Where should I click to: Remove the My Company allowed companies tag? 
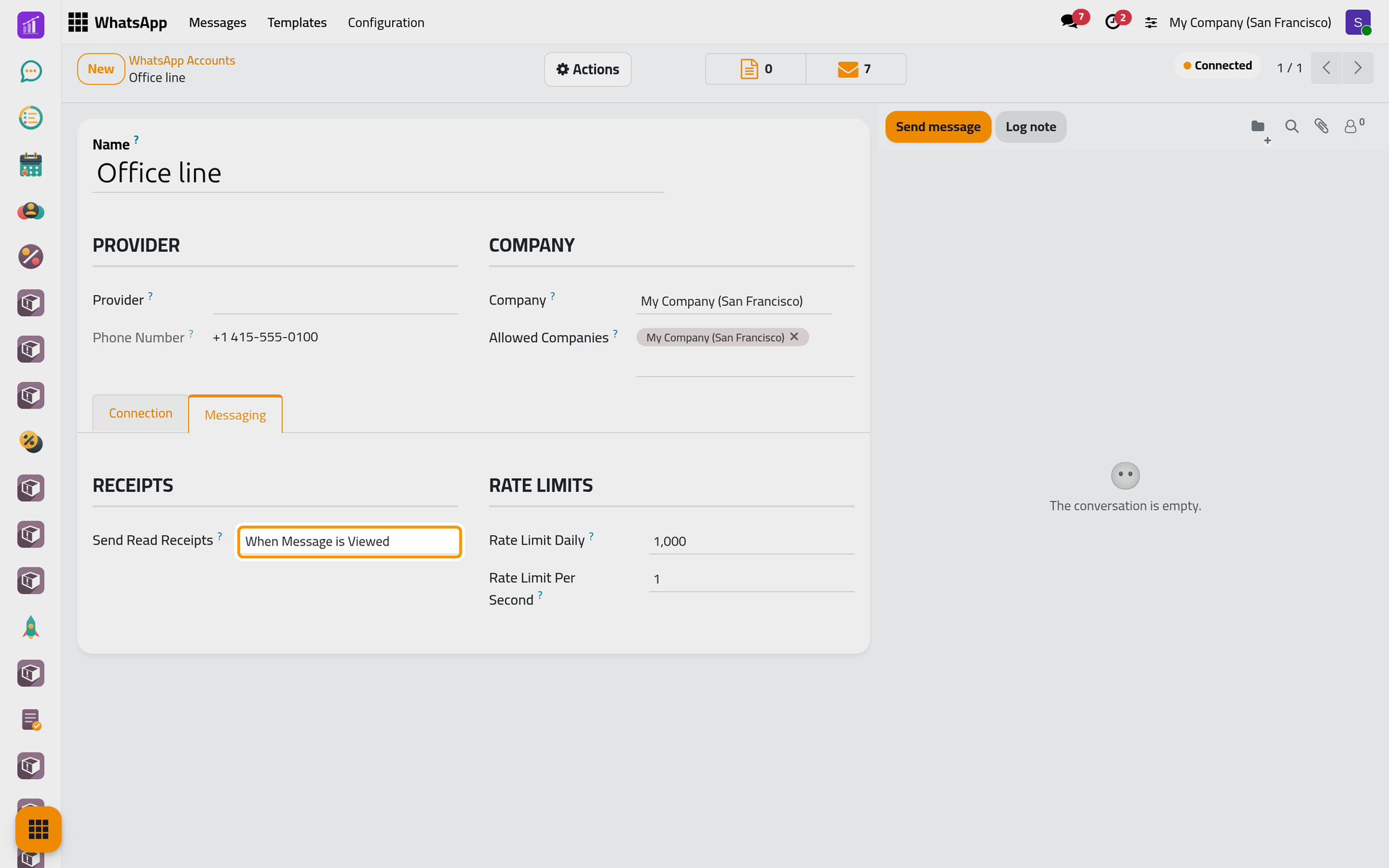pos(794,337)
